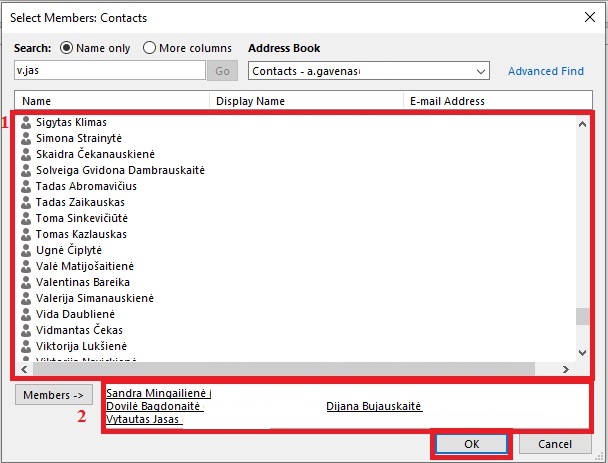Click contact icon beside Vidmantas Čekas

(x=27, y=330)
